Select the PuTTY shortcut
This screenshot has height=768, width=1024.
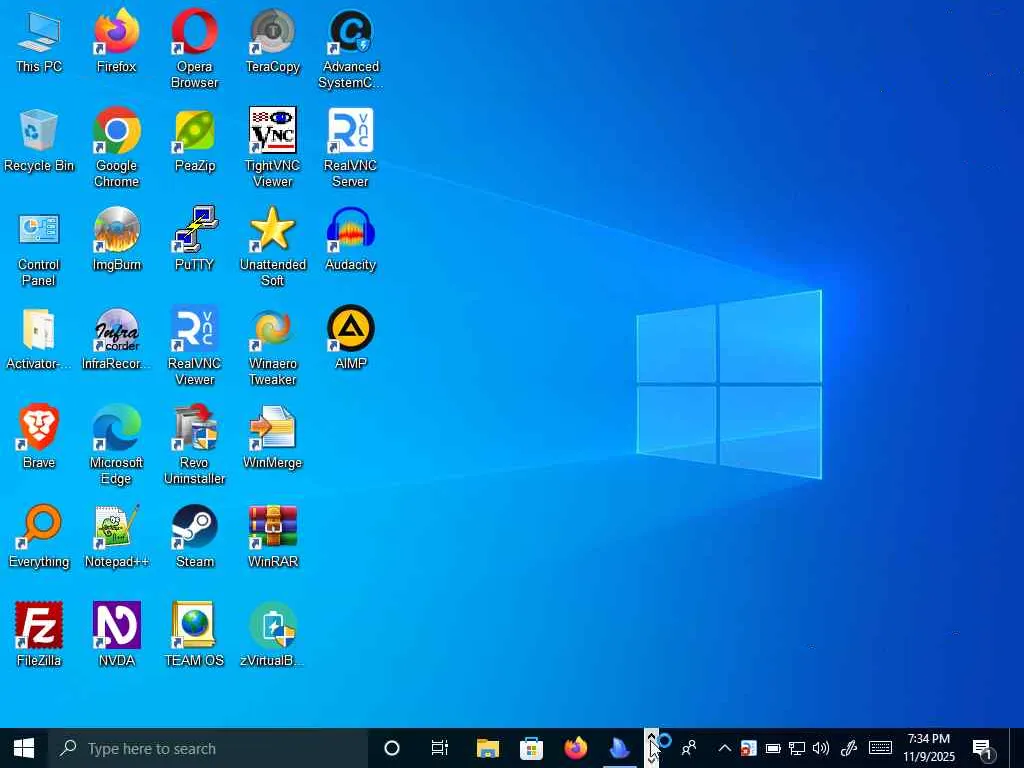click(195, 240)
